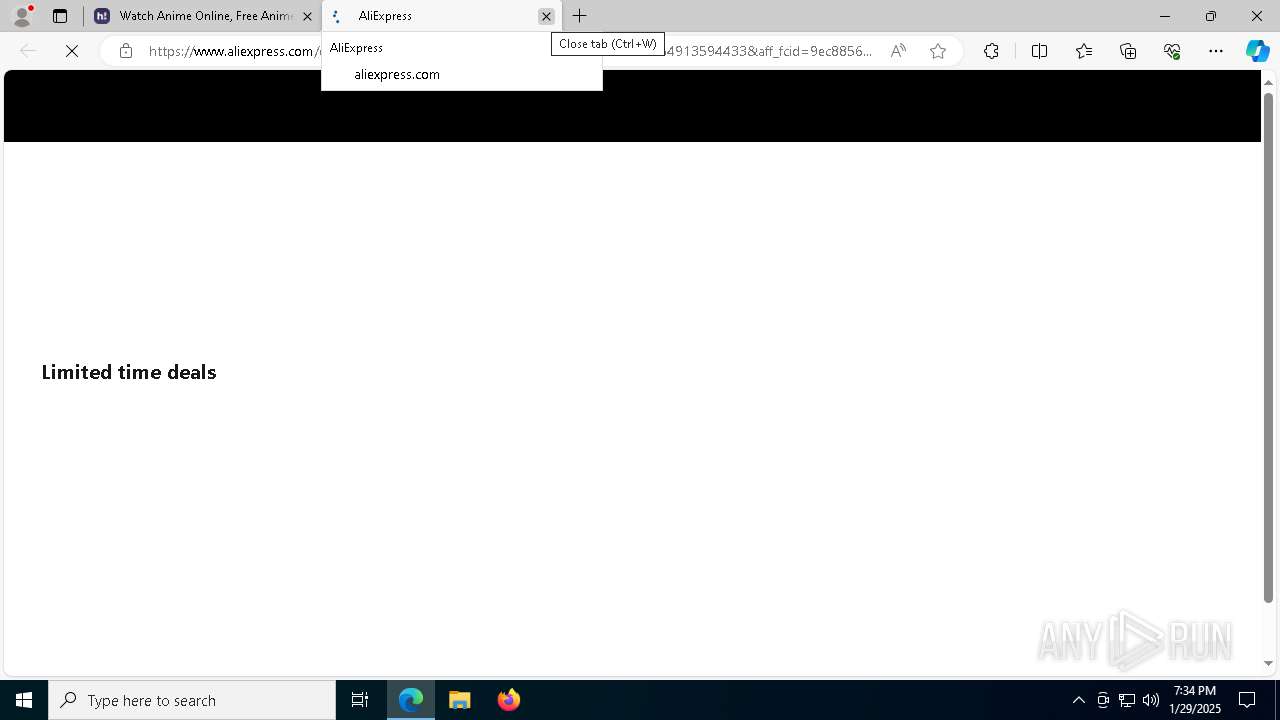The image size is (1280, 720).
Task: Open Microsoft Edge from taskbar
Action: [x=411, y=700]
